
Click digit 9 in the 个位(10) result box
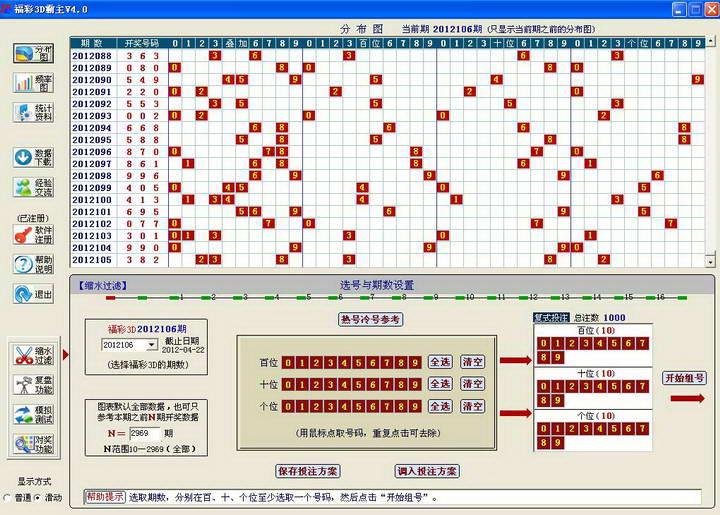[557, 442]
